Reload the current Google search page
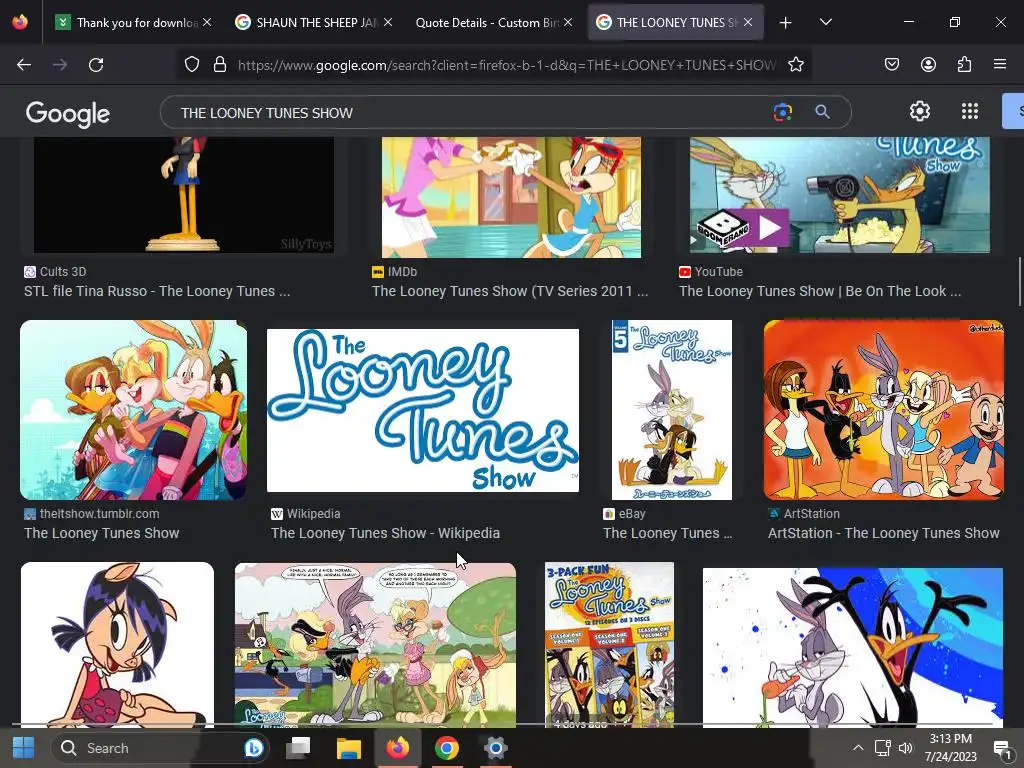Image resolution: width=1024 pixels, height=768 pixels. [96, 65]
